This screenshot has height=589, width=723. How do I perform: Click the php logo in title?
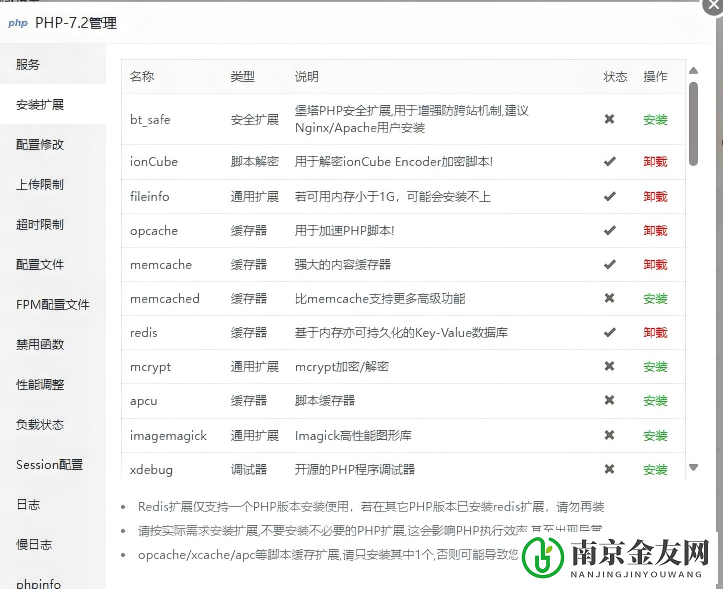(x=18, y=23)
